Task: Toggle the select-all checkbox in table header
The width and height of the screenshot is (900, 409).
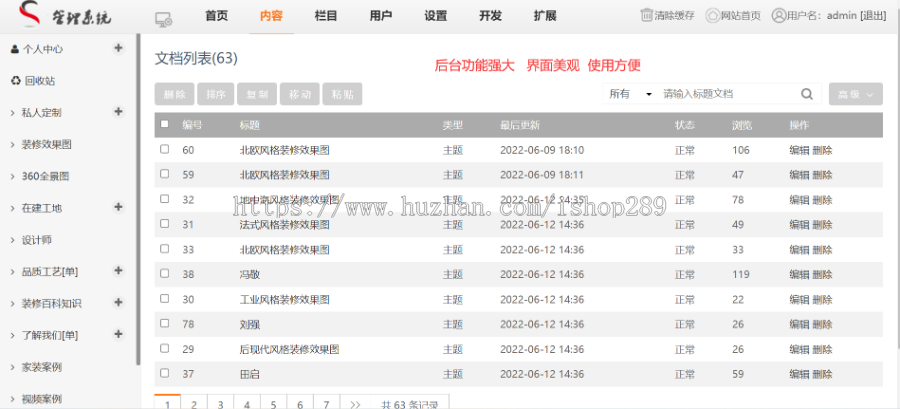Action: point(165,124)
